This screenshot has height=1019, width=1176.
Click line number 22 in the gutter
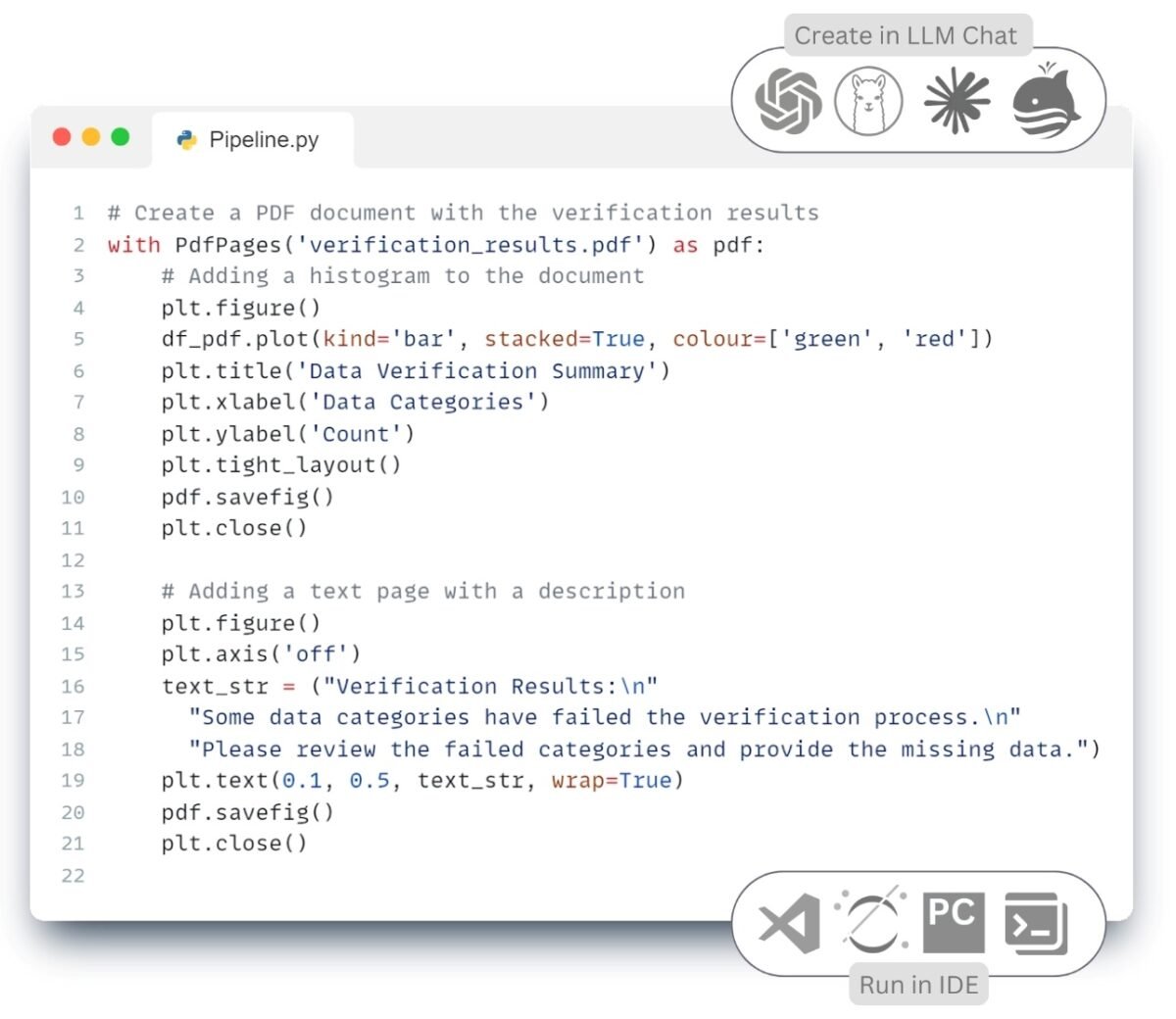coord(73,876)
